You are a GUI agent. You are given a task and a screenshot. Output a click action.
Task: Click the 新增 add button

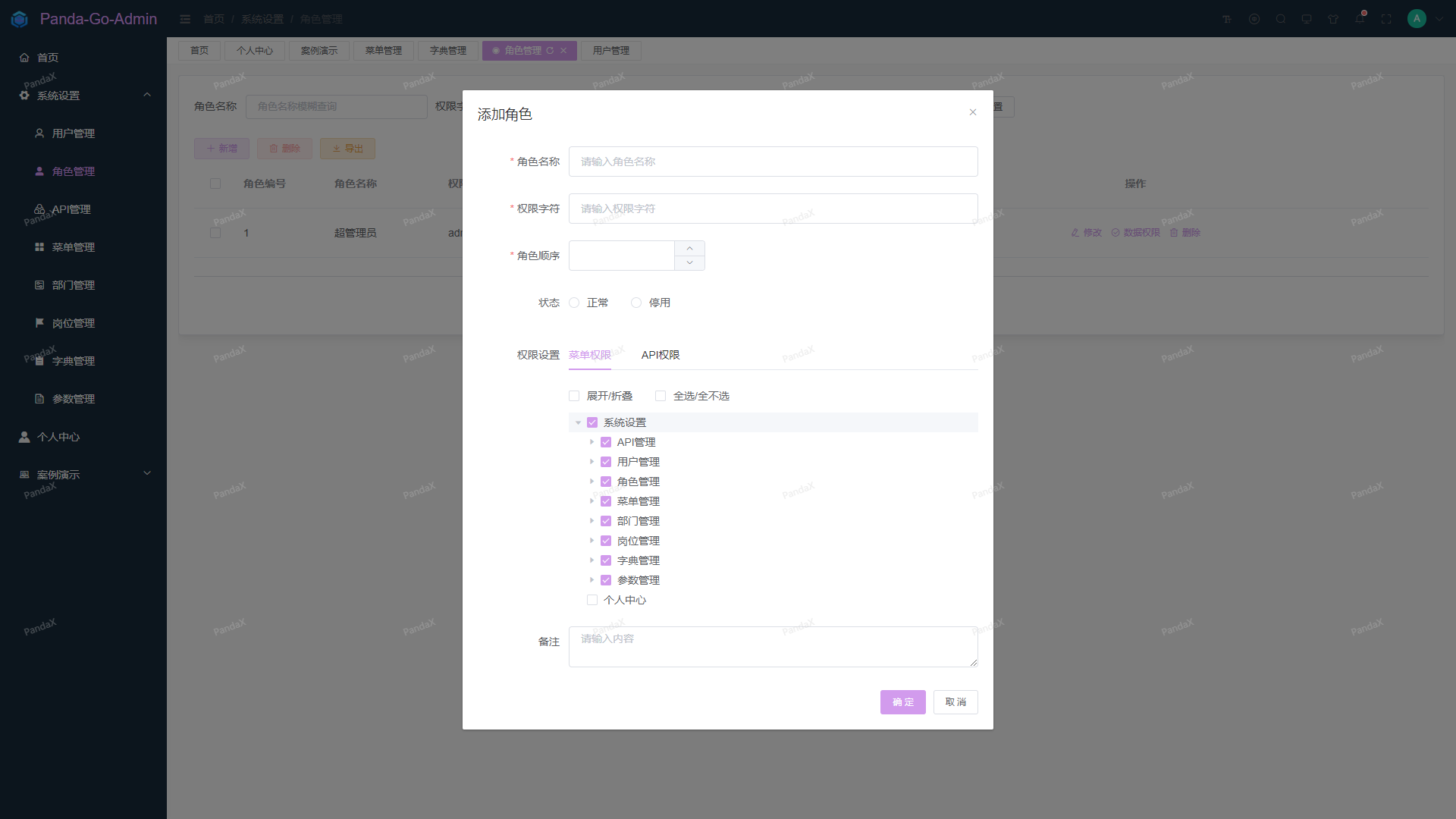[x=221, y=149]
